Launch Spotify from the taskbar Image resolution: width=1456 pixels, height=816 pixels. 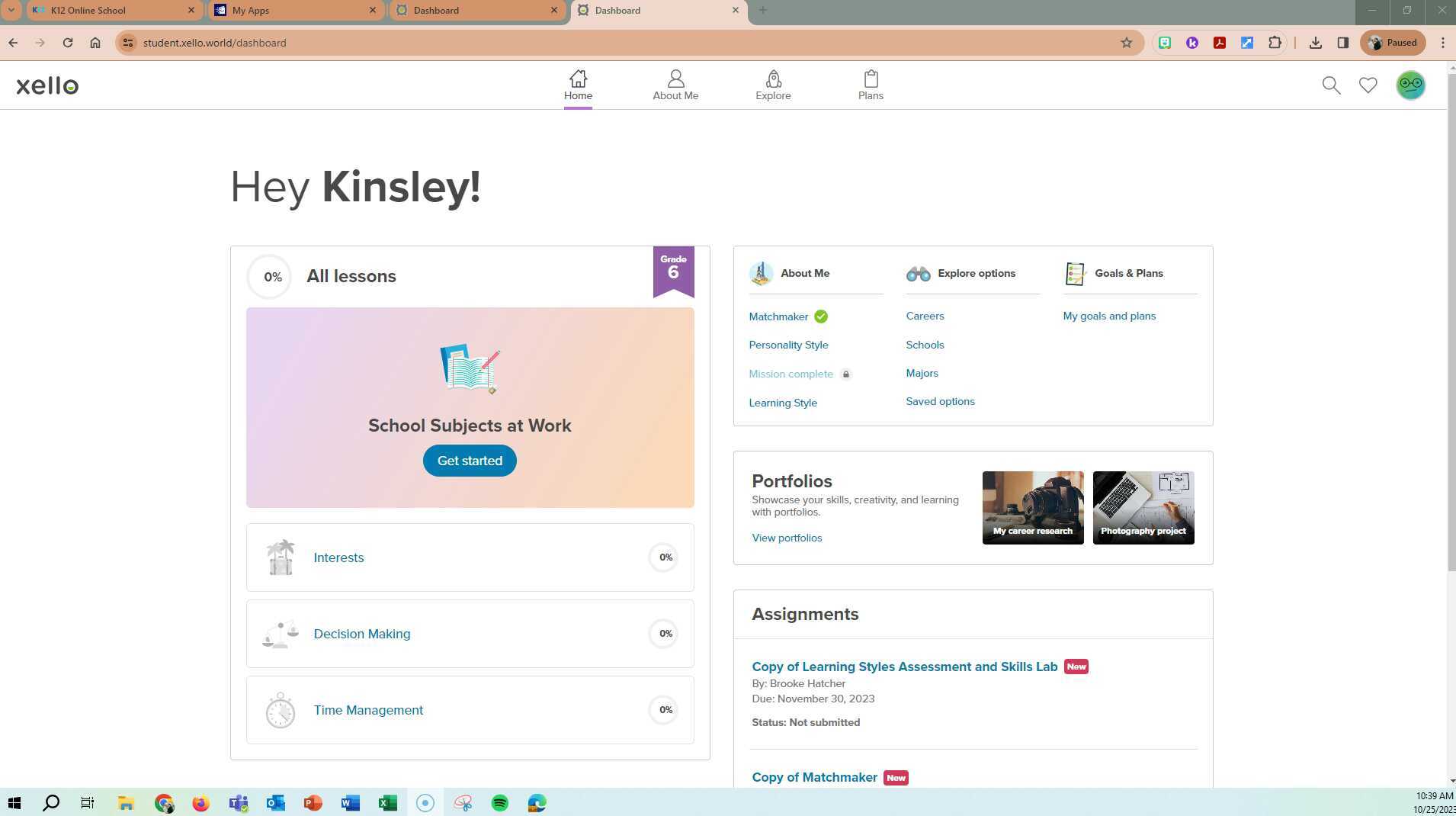coord(500,802)
